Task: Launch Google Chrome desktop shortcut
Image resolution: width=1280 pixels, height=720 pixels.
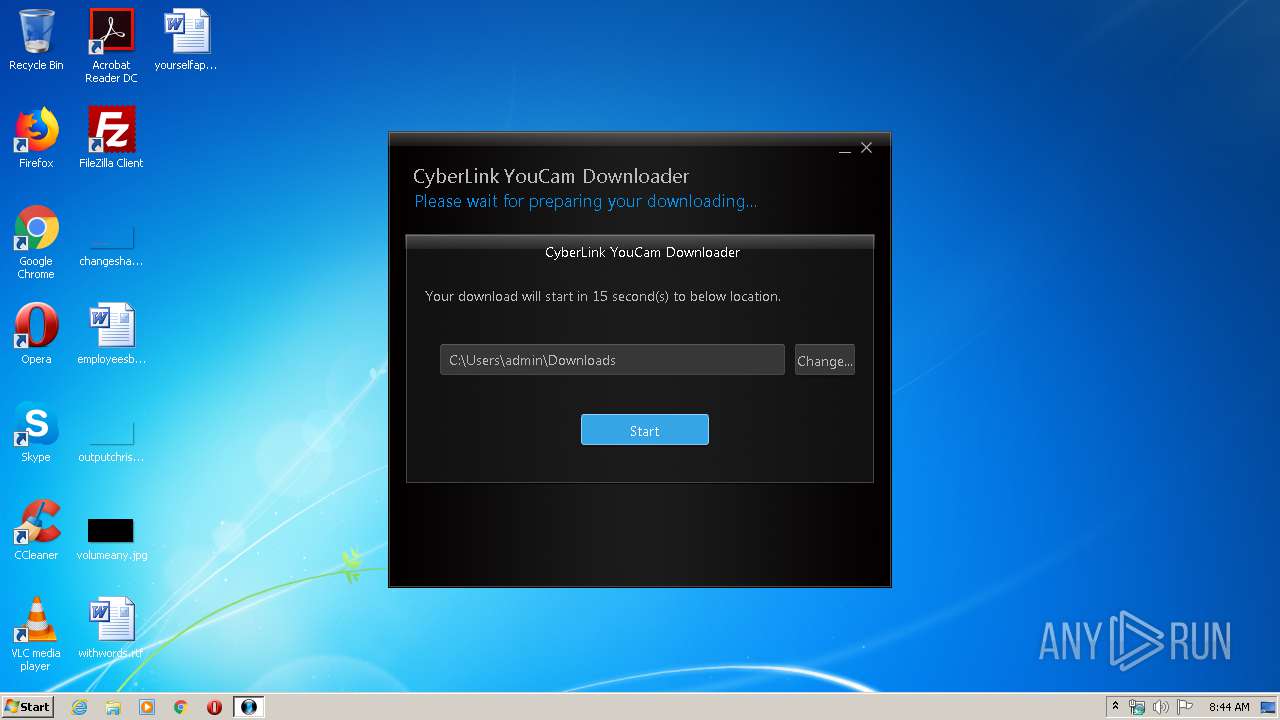Action: pos(36,242)
